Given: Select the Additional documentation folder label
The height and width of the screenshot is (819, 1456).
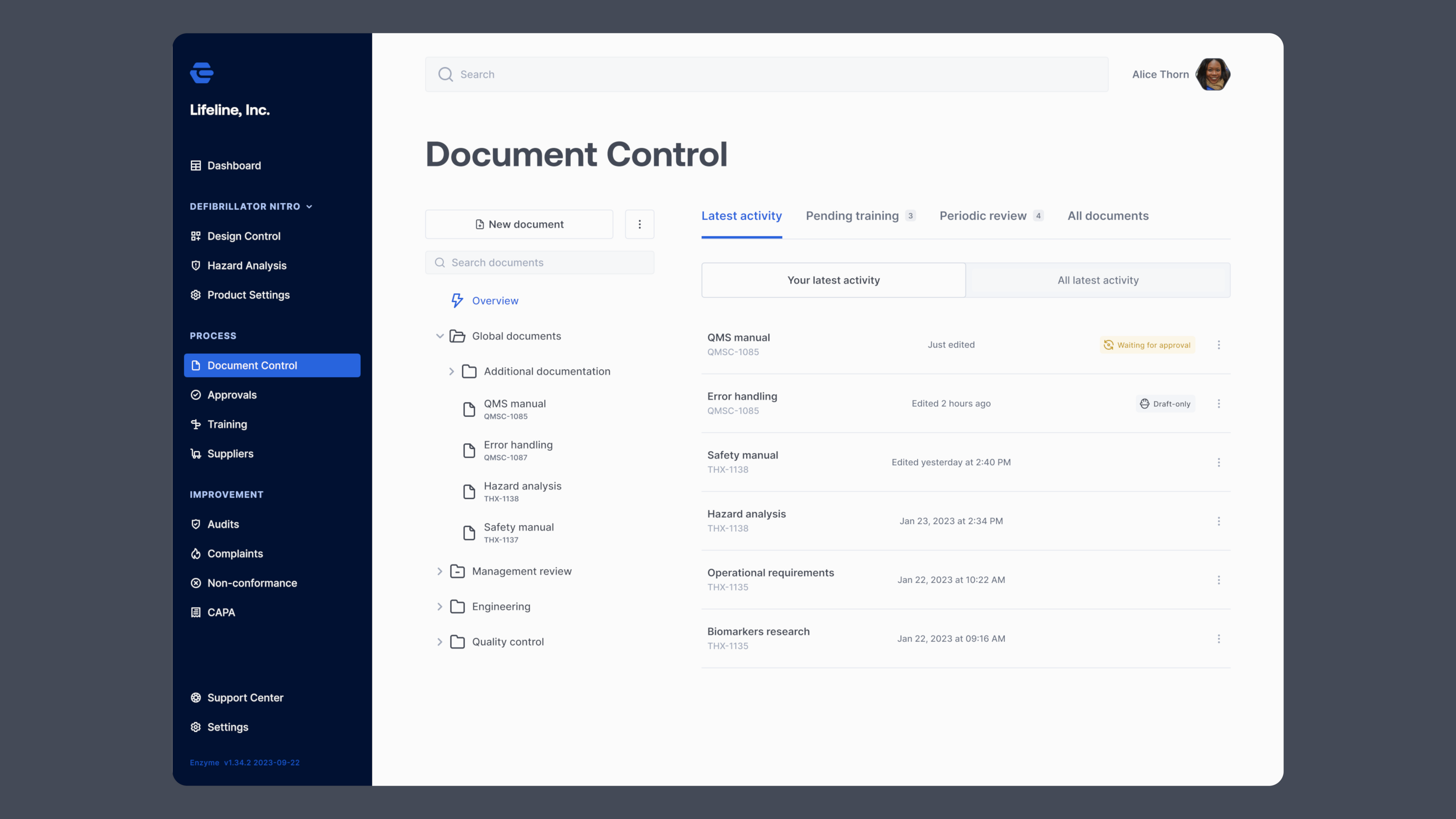Looking at the screenshot, I should click(547, 371).
